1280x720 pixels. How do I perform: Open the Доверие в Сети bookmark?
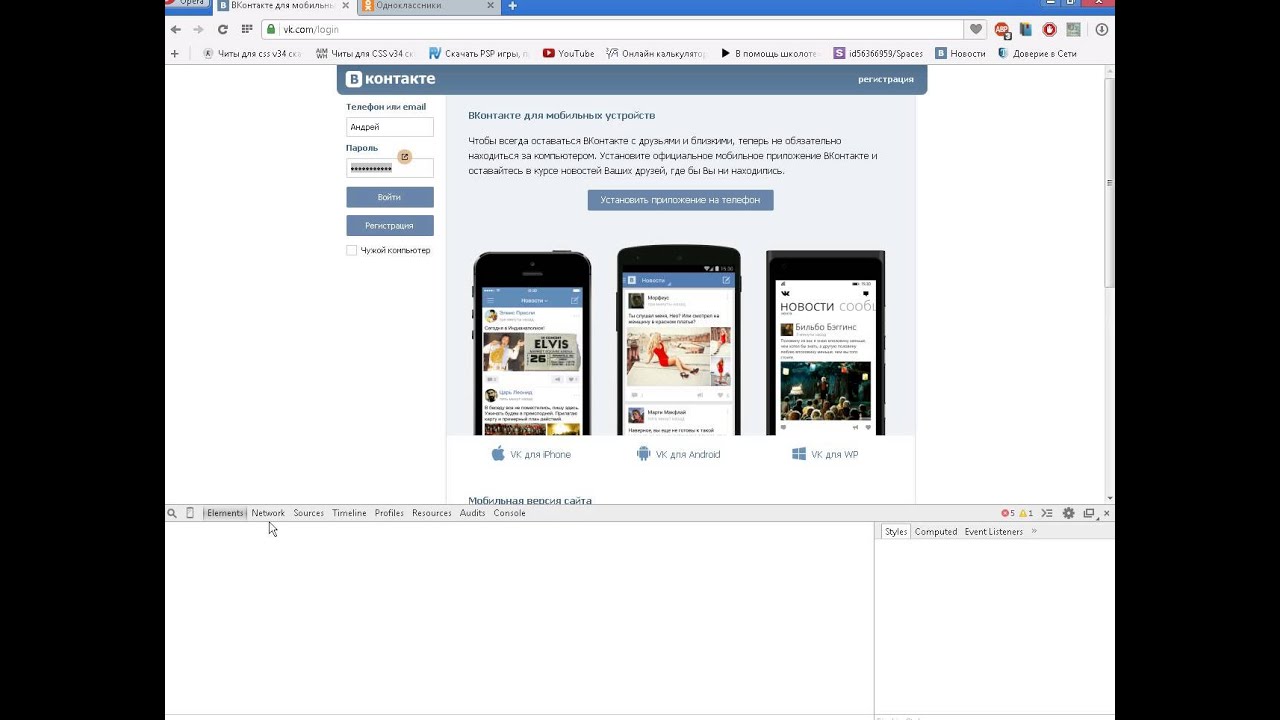pos(1037,53)
